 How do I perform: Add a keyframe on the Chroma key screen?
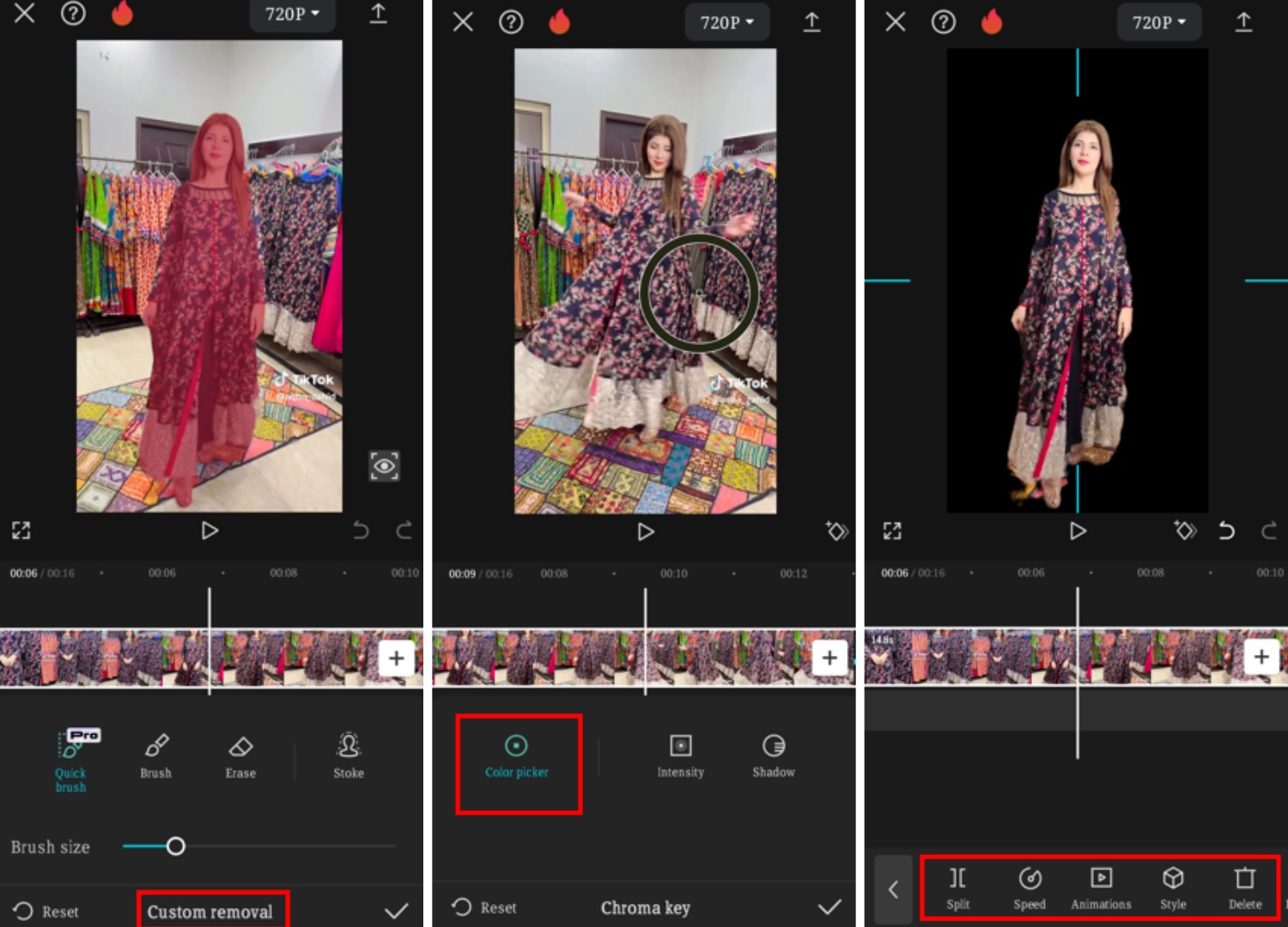tap(836, 531)
